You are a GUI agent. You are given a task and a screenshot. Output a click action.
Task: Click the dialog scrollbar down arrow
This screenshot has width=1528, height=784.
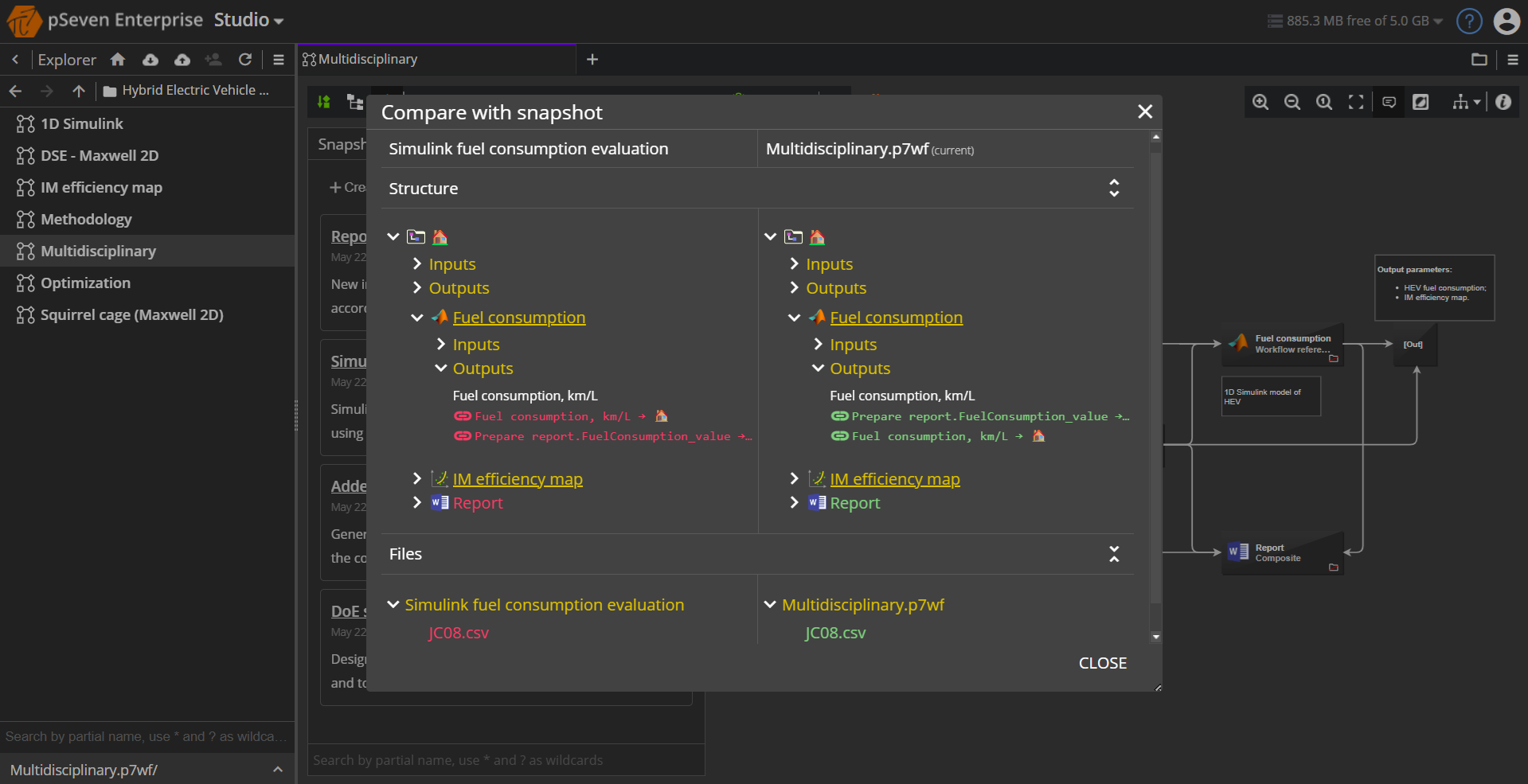pos(1156,637)
